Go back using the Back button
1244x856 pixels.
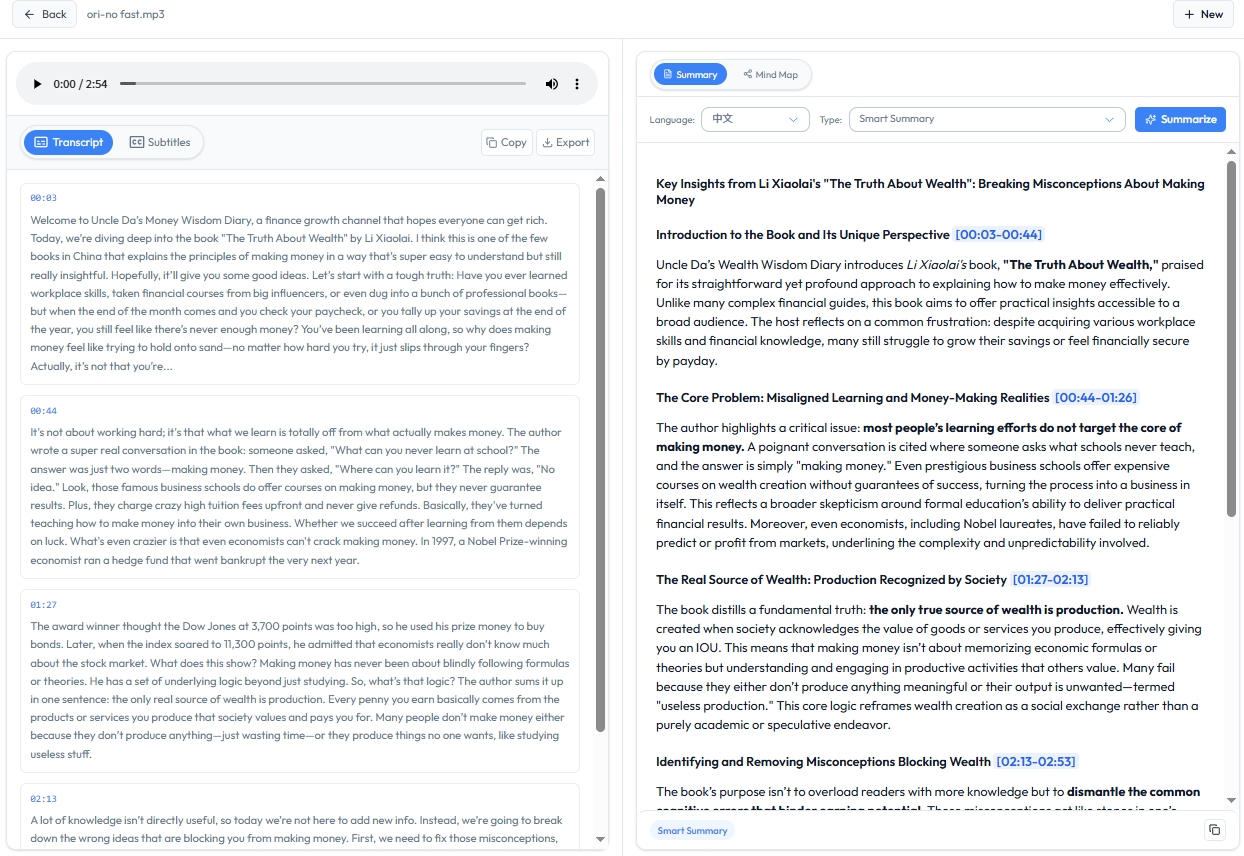45,14
